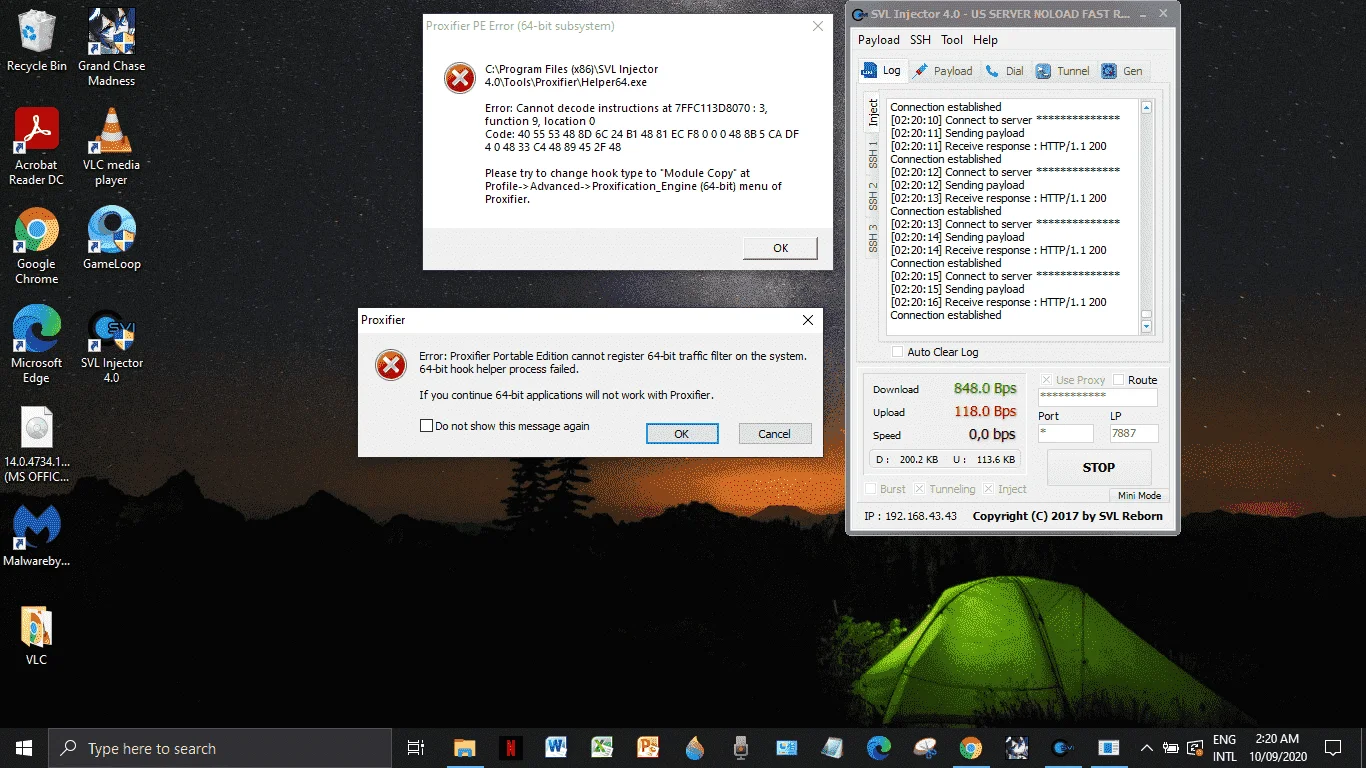Enable the Route checkbox
The height and width of the screenshot is (768, 1366).
coord(1119,380)
